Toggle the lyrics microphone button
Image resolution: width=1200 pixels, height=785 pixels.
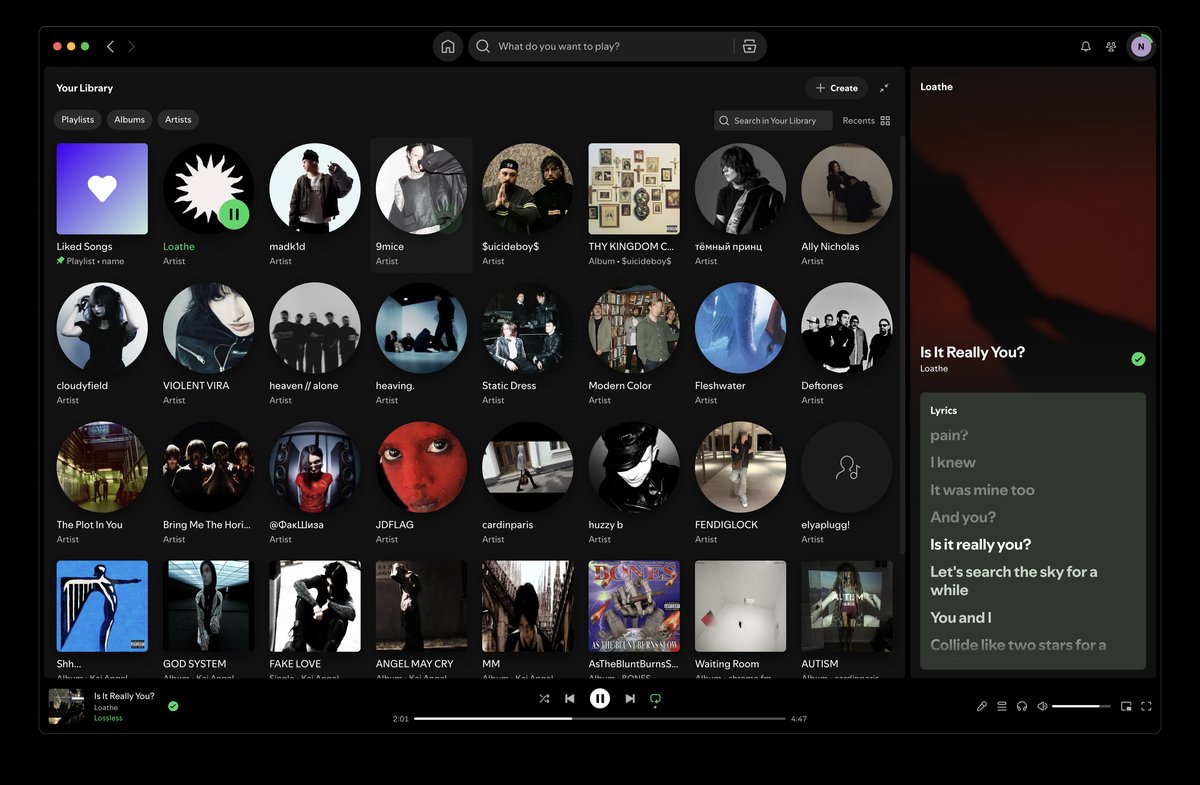tap(982, 706)
